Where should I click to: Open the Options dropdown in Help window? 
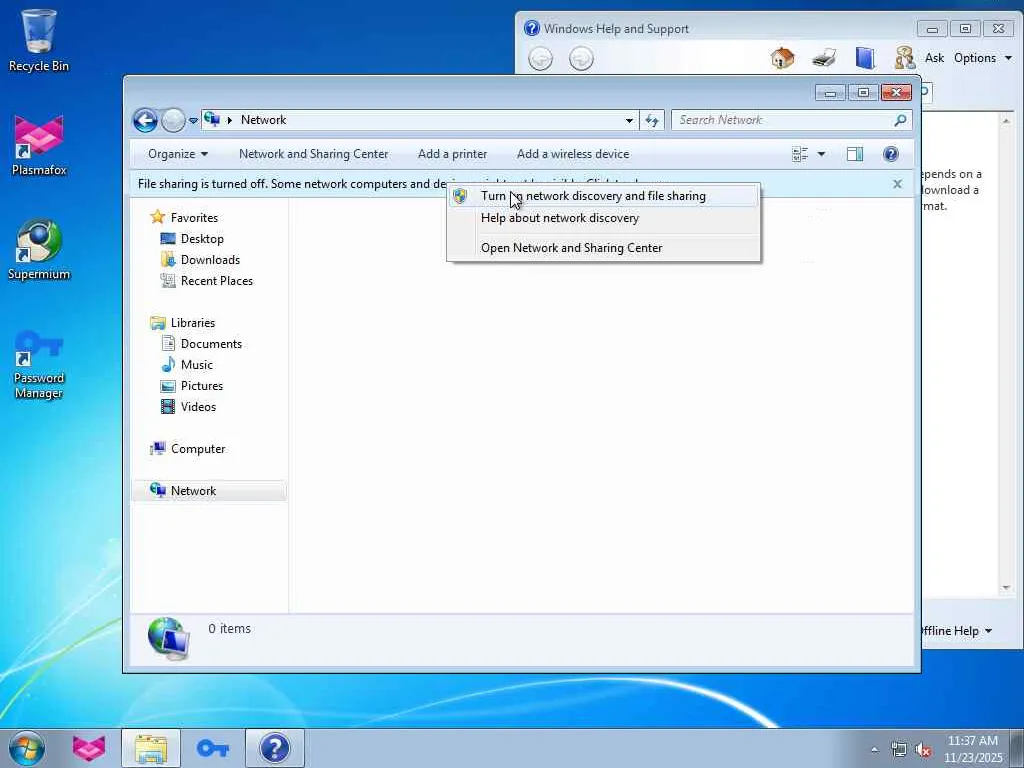(982, 58)
